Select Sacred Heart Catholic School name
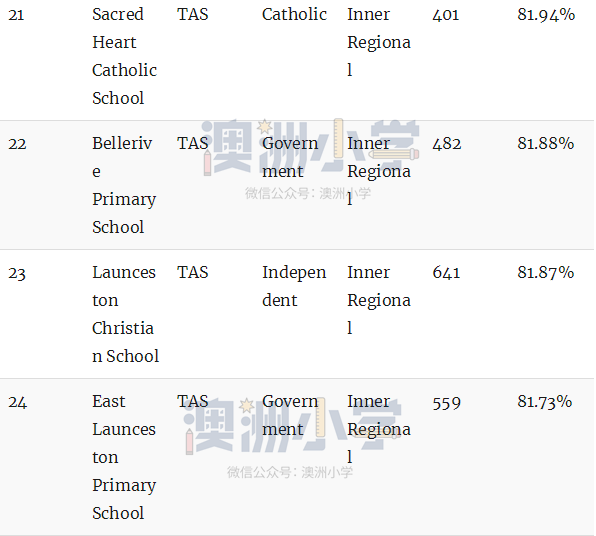Screen dimensions: 596x536 pos(124,56)
